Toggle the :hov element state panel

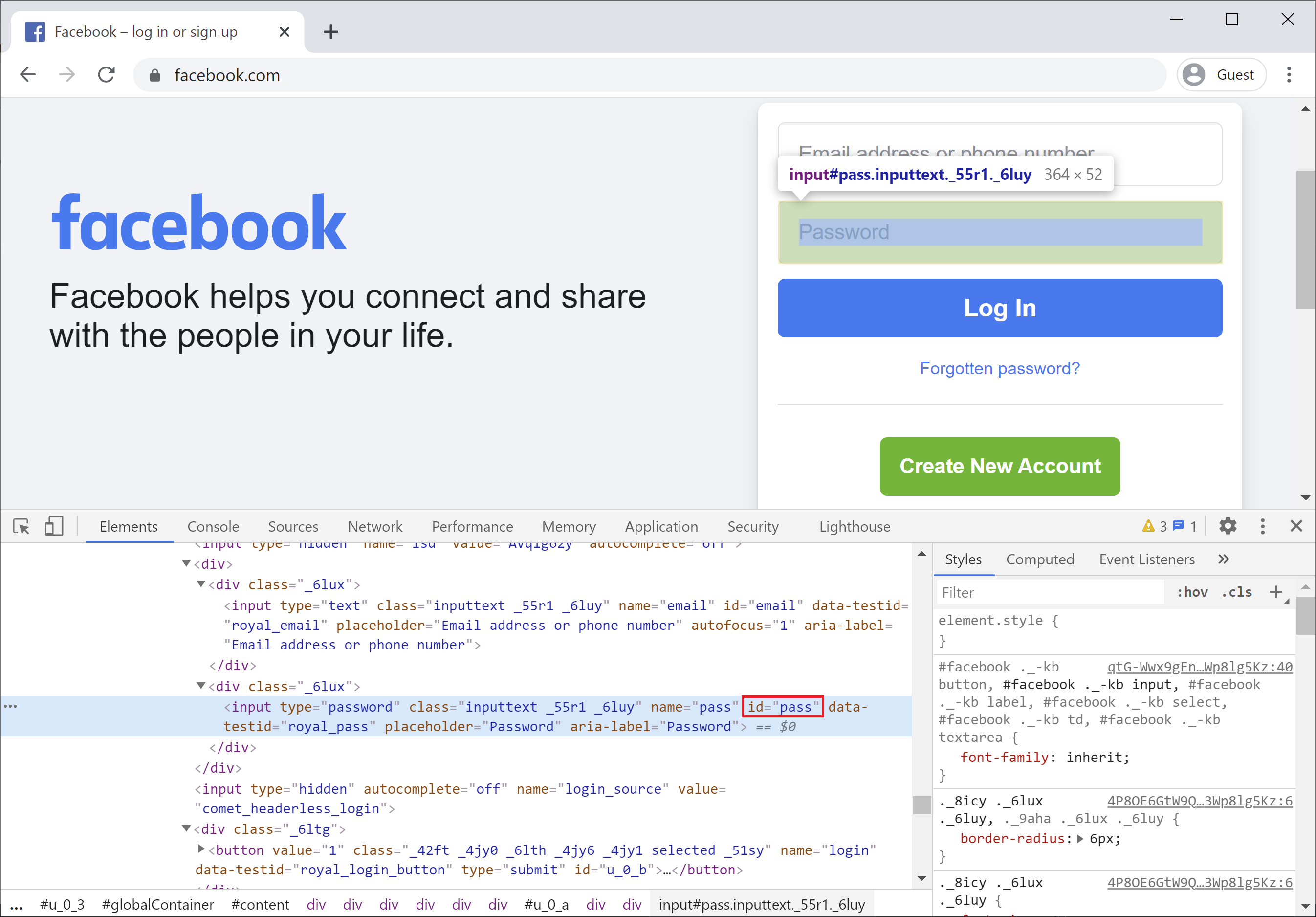[x=1192, y=592]
